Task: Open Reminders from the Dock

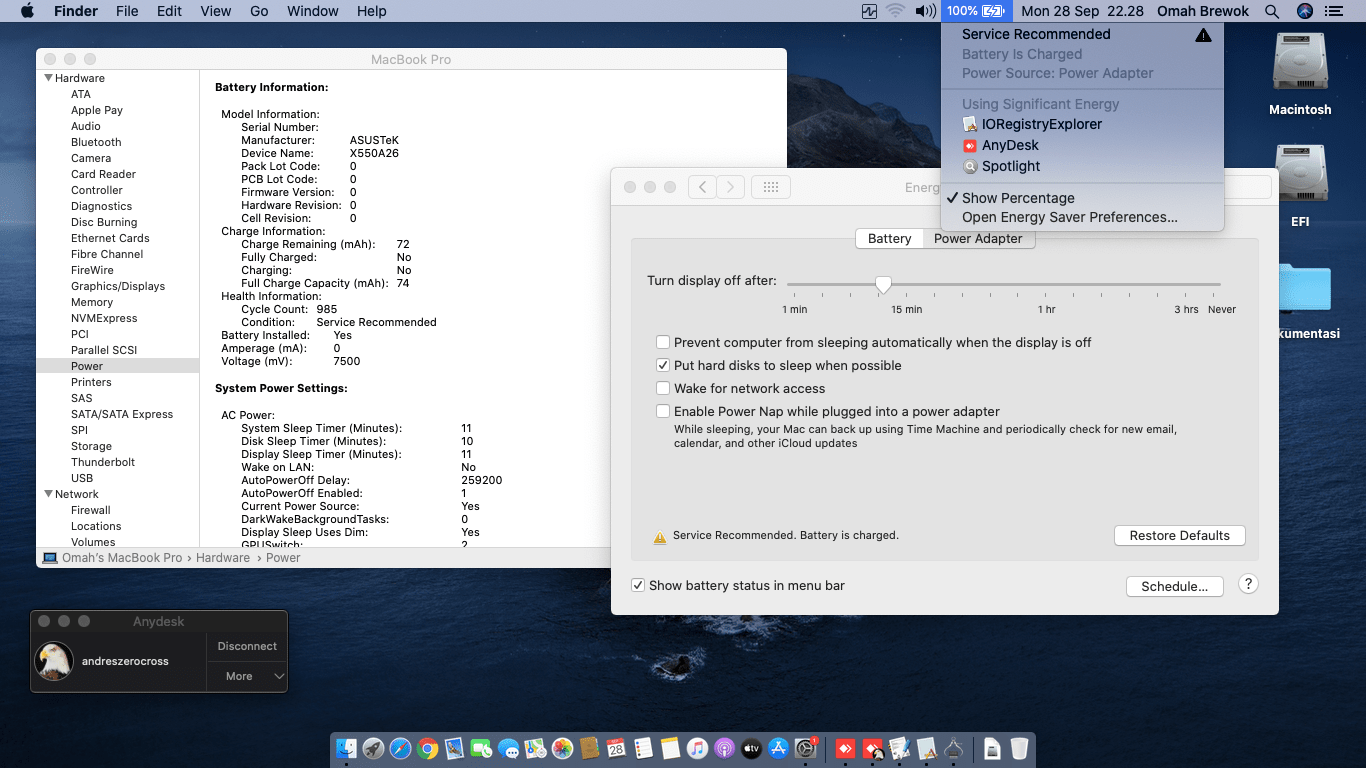Action: [x=643, y=748]
